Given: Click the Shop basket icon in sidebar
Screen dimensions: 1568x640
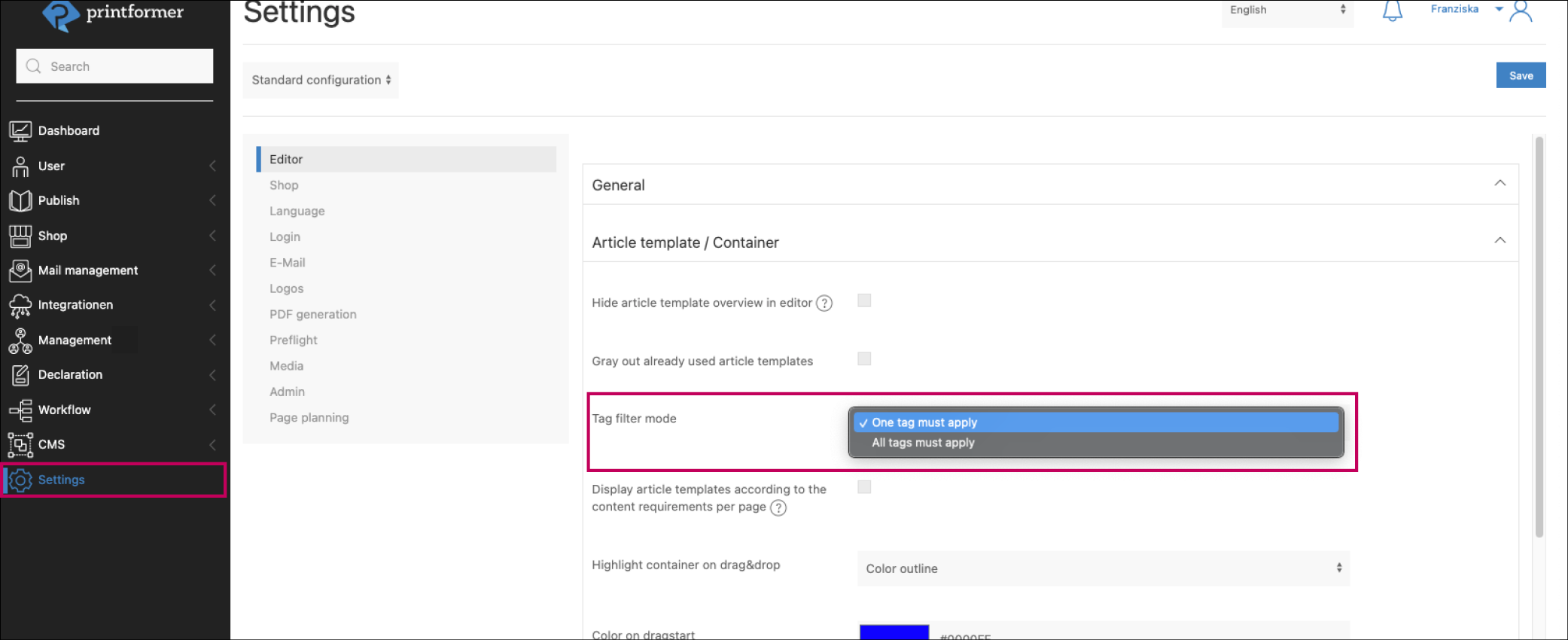Looking at the screenshot, I should coord(20,236).
